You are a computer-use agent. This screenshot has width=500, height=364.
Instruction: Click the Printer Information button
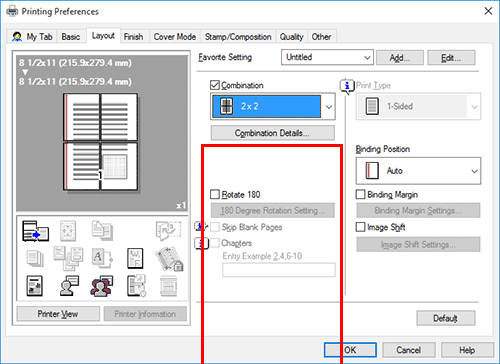tap(145, 314)
